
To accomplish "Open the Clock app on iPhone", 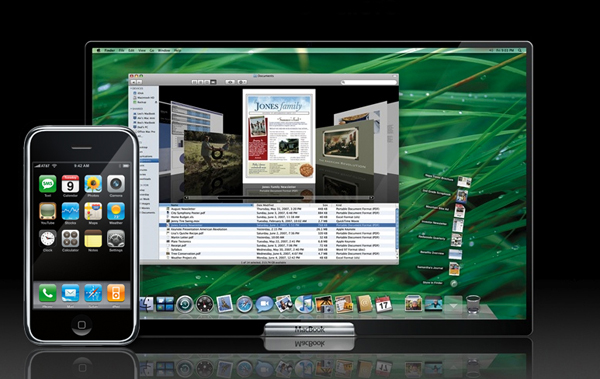I will pyautogui.click(x=47, y=239).
